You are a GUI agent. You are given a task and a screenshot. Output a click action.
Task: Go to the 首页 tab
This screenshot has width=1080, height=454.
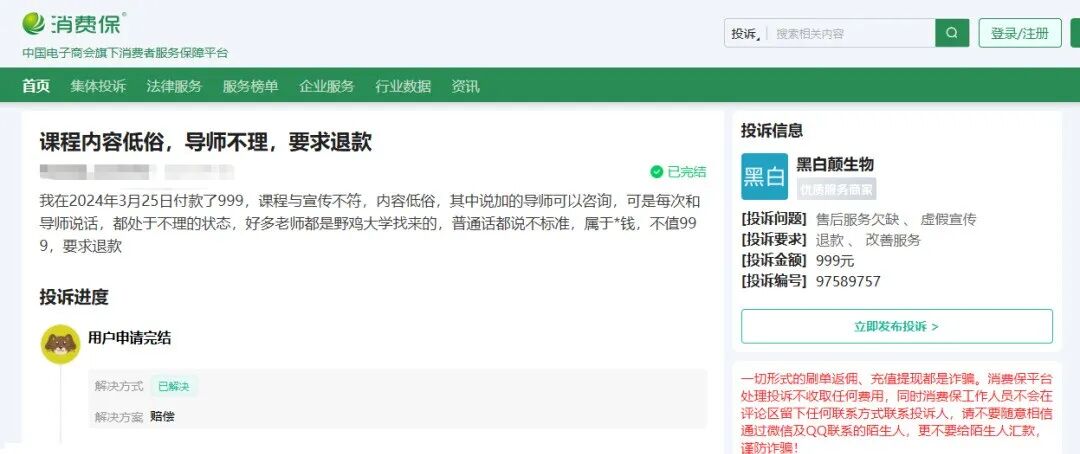(36, 86)
